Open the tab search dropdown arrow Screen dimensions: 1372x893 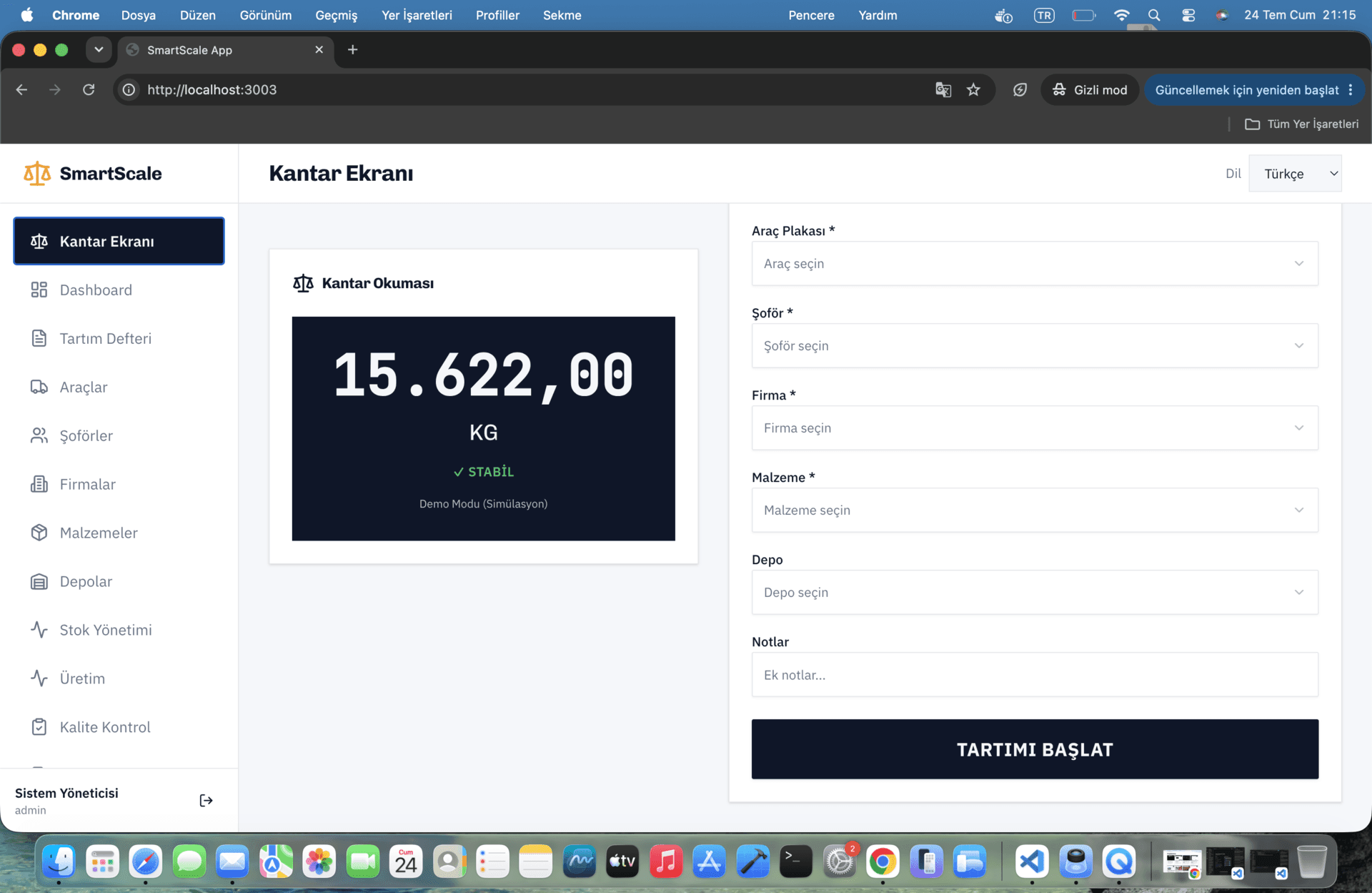click(99, 49)
